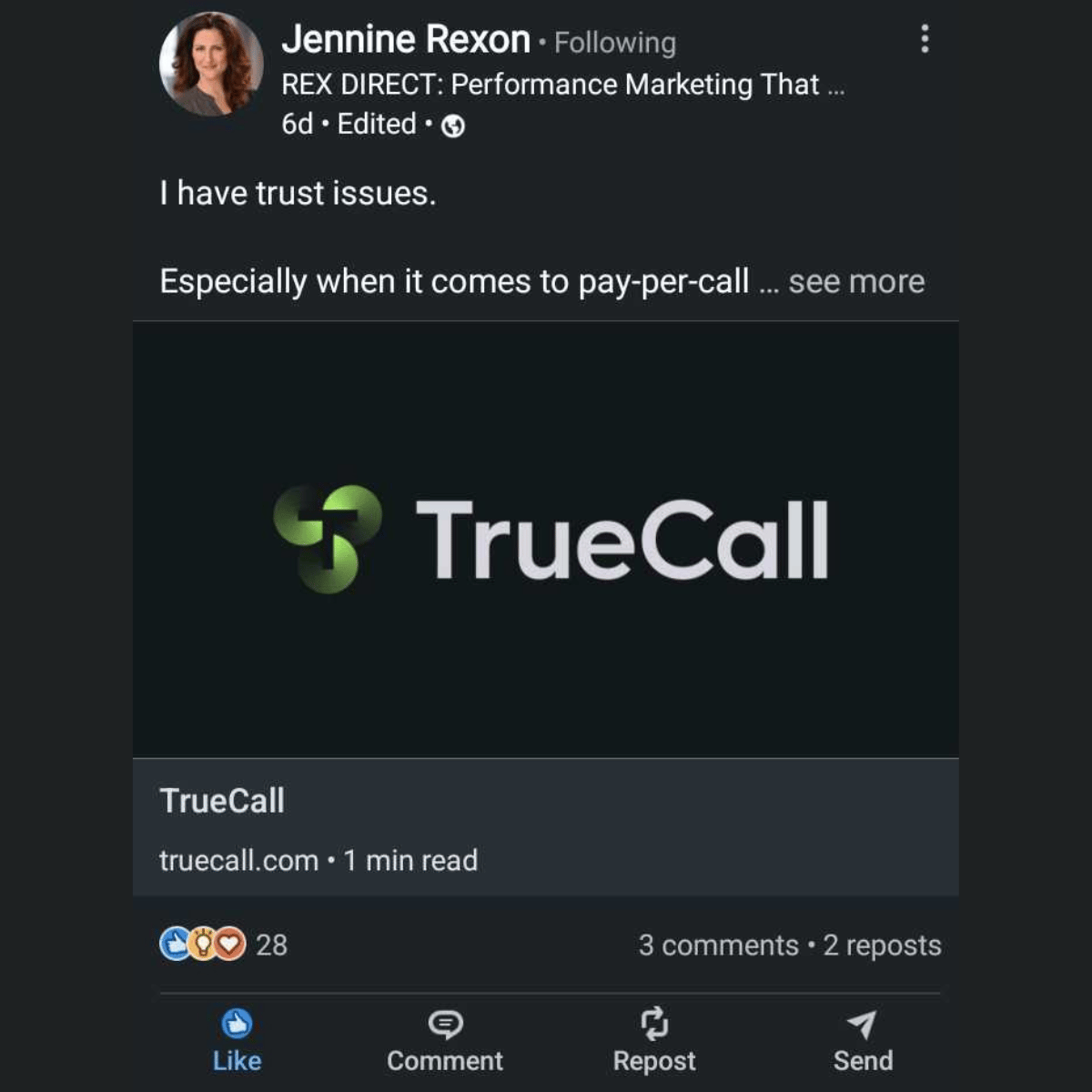Open the truecall.com link card title

222,801
